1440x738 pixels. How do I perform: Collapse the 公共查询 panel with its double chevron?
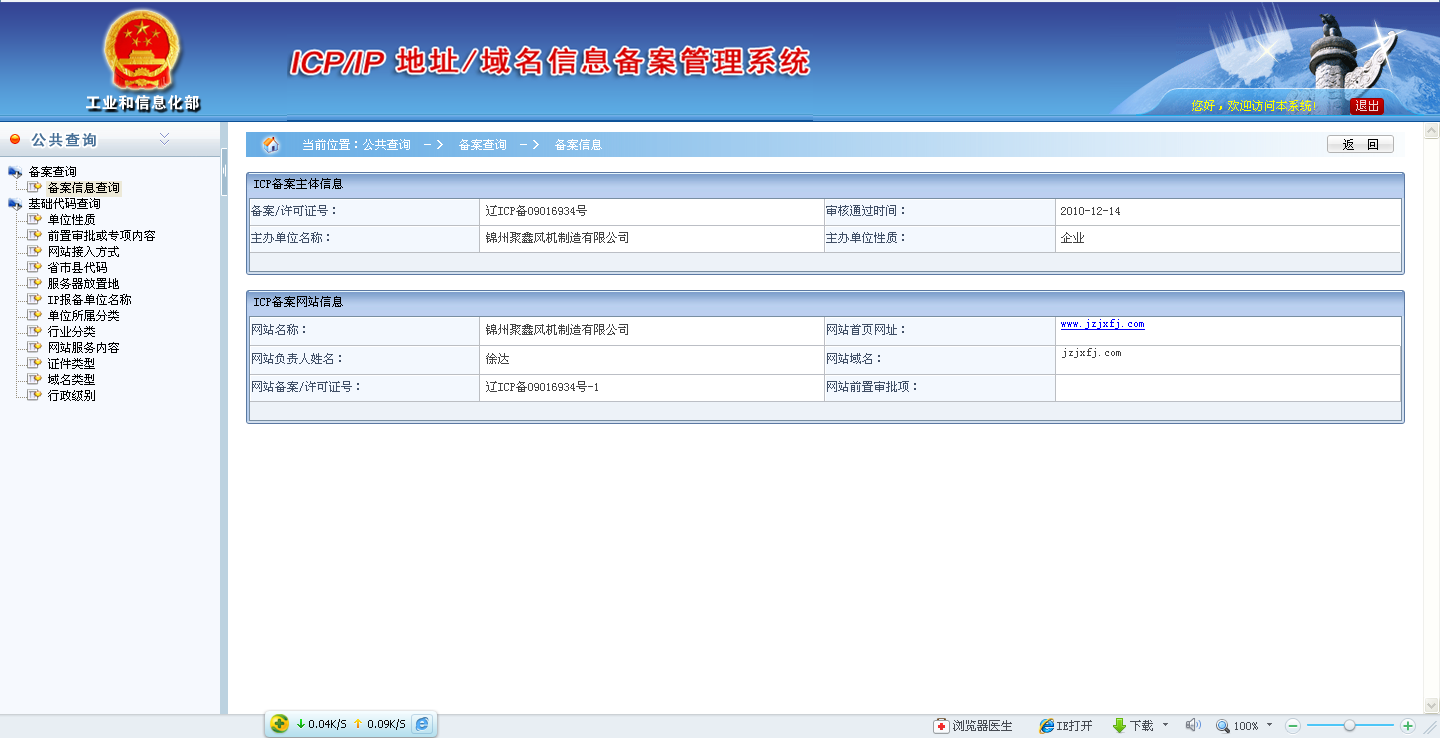pos(165,139)
